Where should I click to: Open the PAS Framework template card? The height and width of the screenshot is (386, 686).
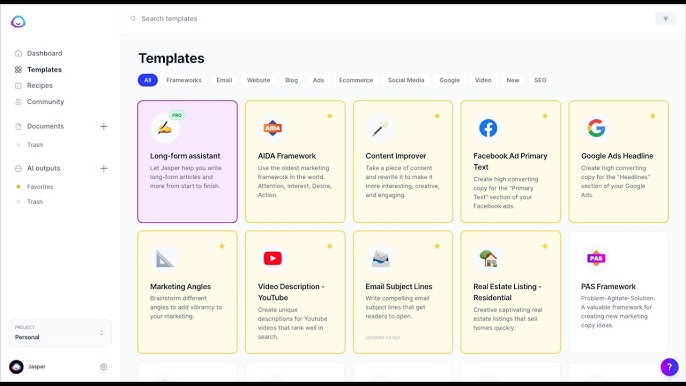pos(618,292)
